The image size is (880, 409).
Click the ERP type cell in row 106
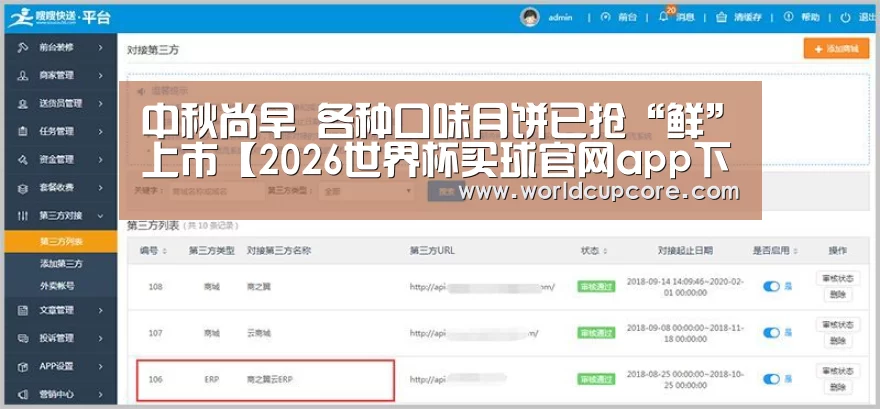pyautogui.click(x=212, y=380)
